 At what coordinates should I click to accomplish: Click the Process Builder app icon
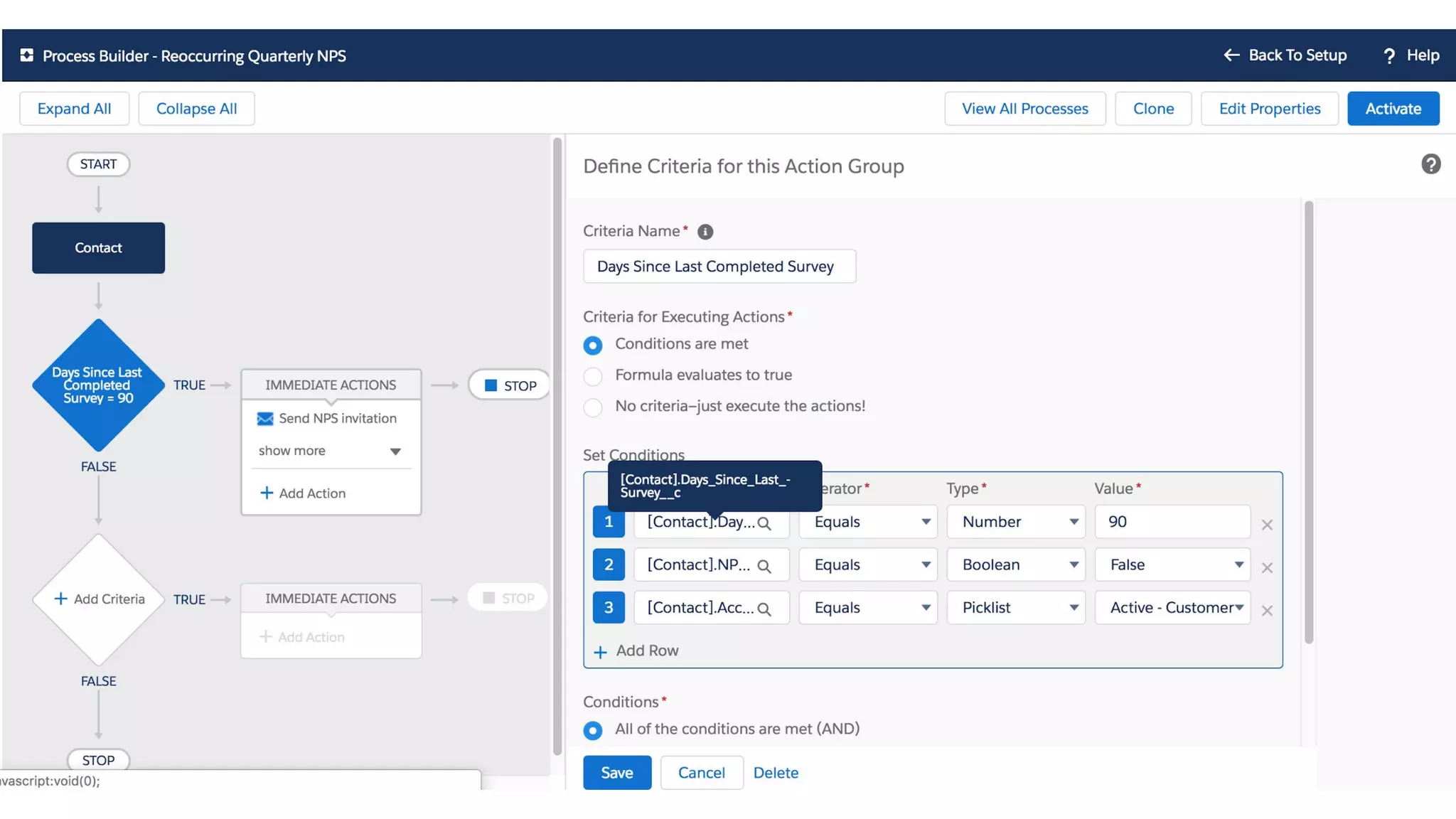(27, 55)
